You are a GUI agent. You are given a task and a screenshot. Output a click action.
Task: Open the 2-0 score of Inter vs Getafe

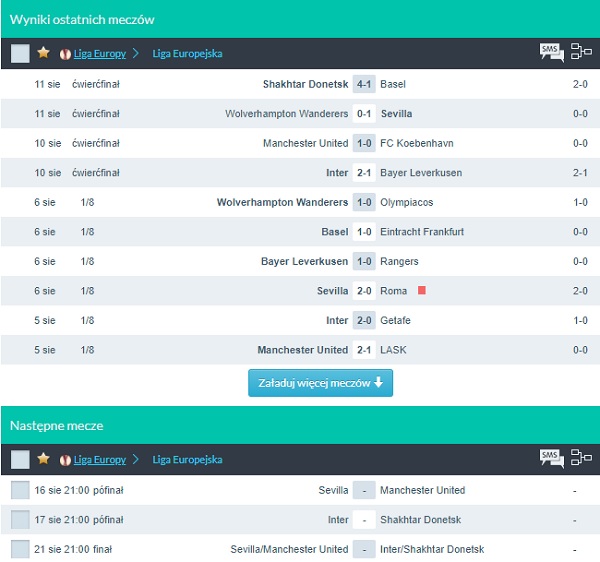[x=364, y=320]
